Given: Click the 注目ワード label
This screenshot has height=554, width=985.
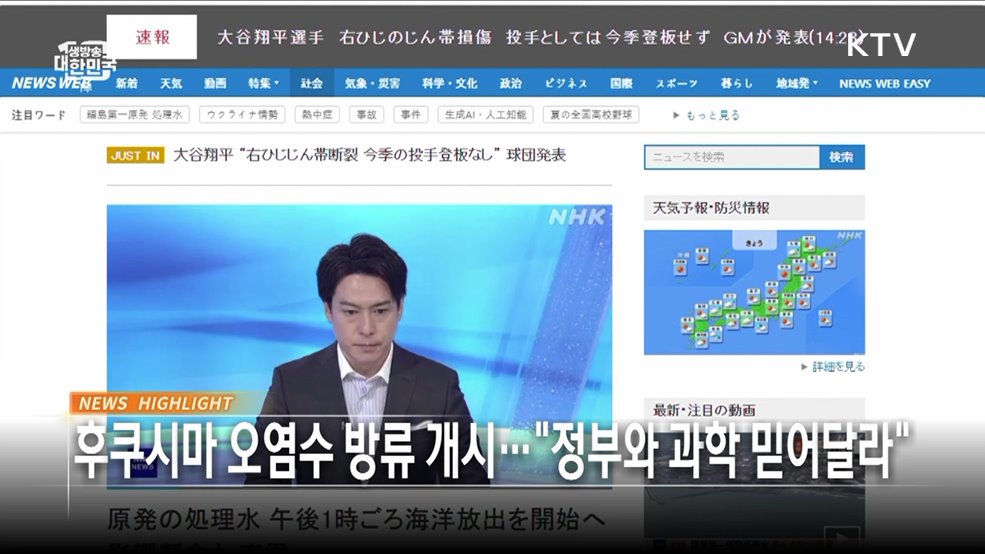Looking at the screenshot, I should coord(38,115).
